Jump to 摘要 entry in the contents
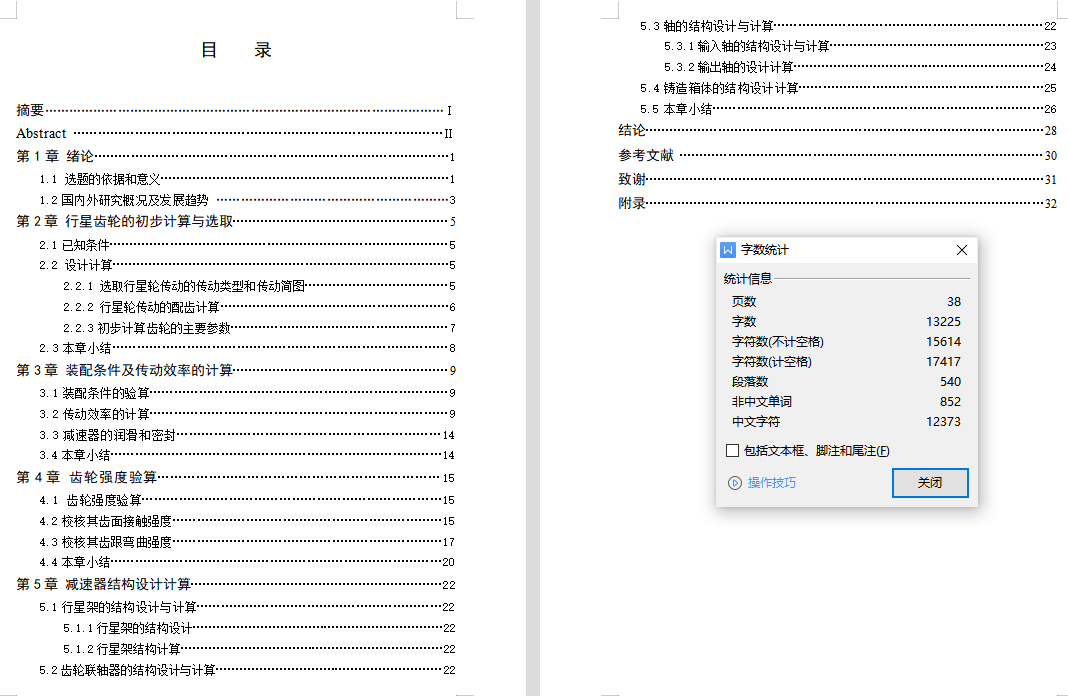Image resolution: width=1068 pixels, height=696 pixels. 31,111
